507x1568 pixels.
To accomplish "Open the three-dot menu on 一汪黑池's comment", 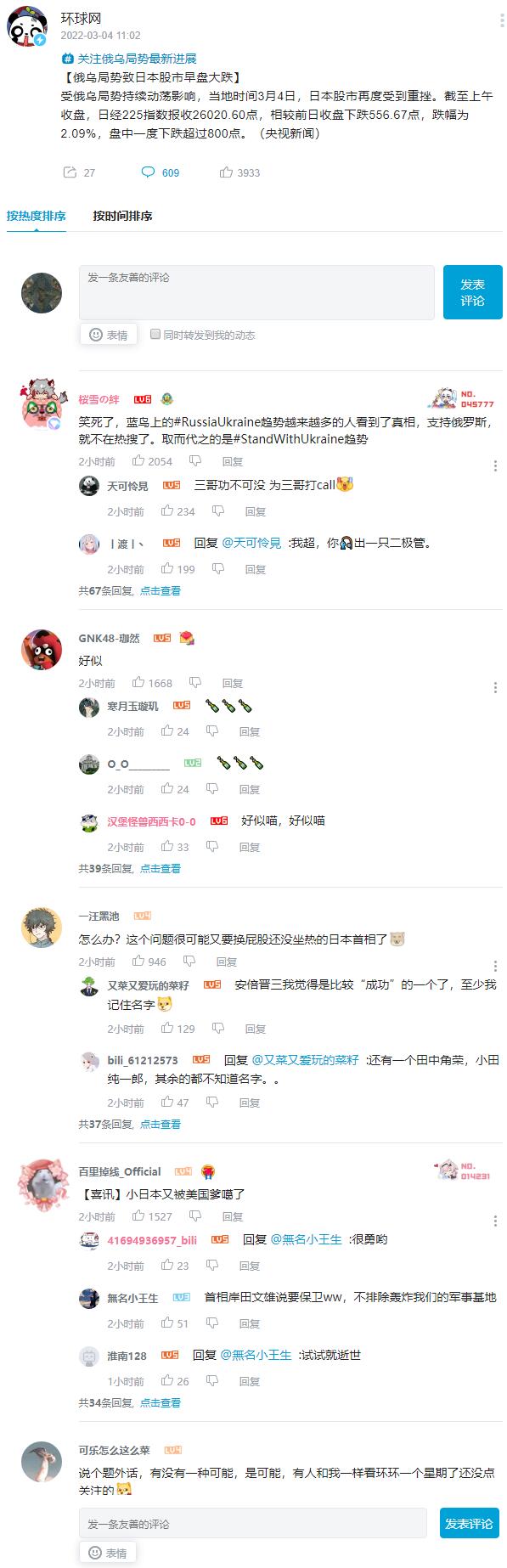I will point(495,966).
